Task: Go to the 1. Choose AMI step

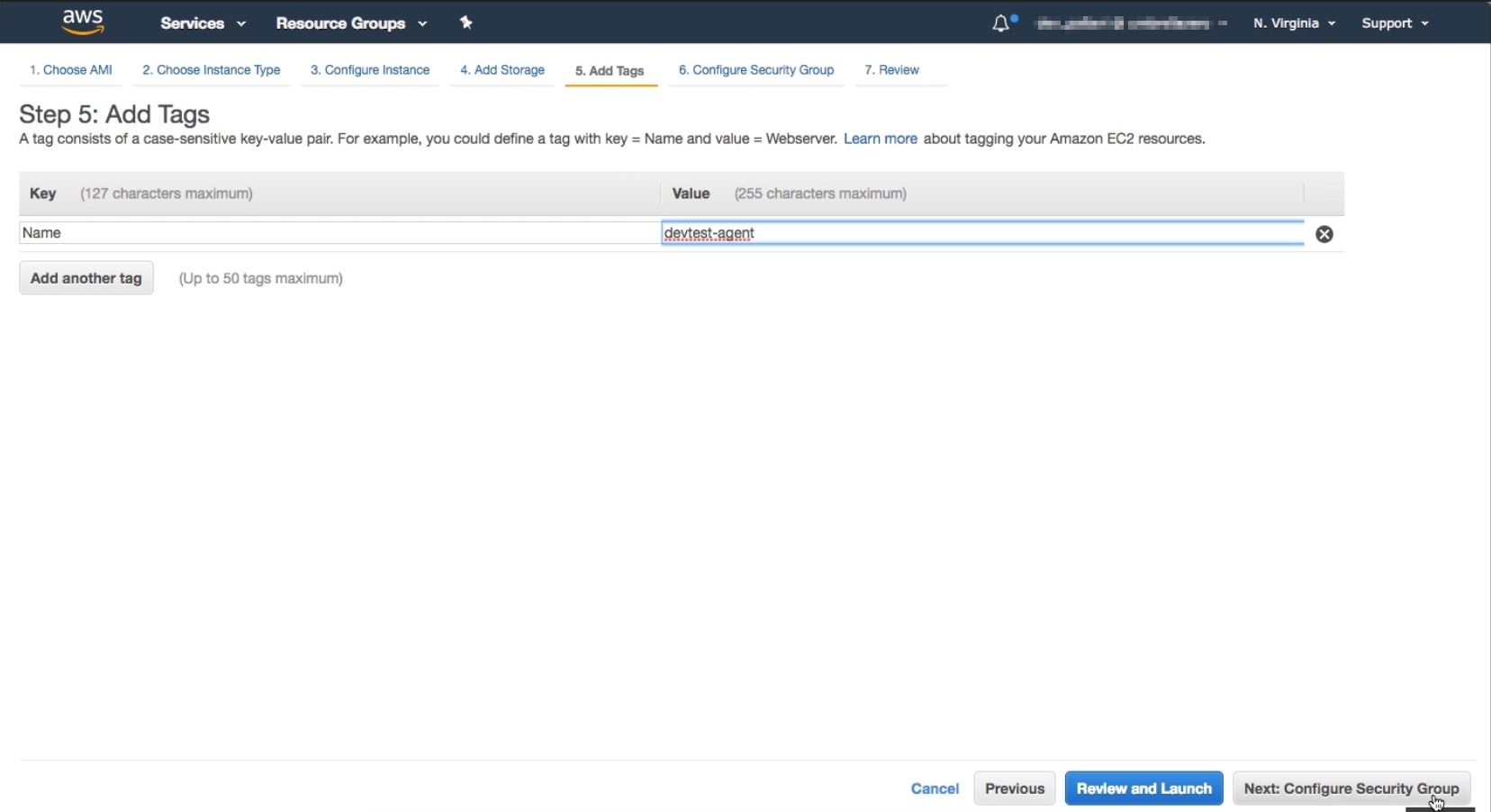Action: coord(71,70)
